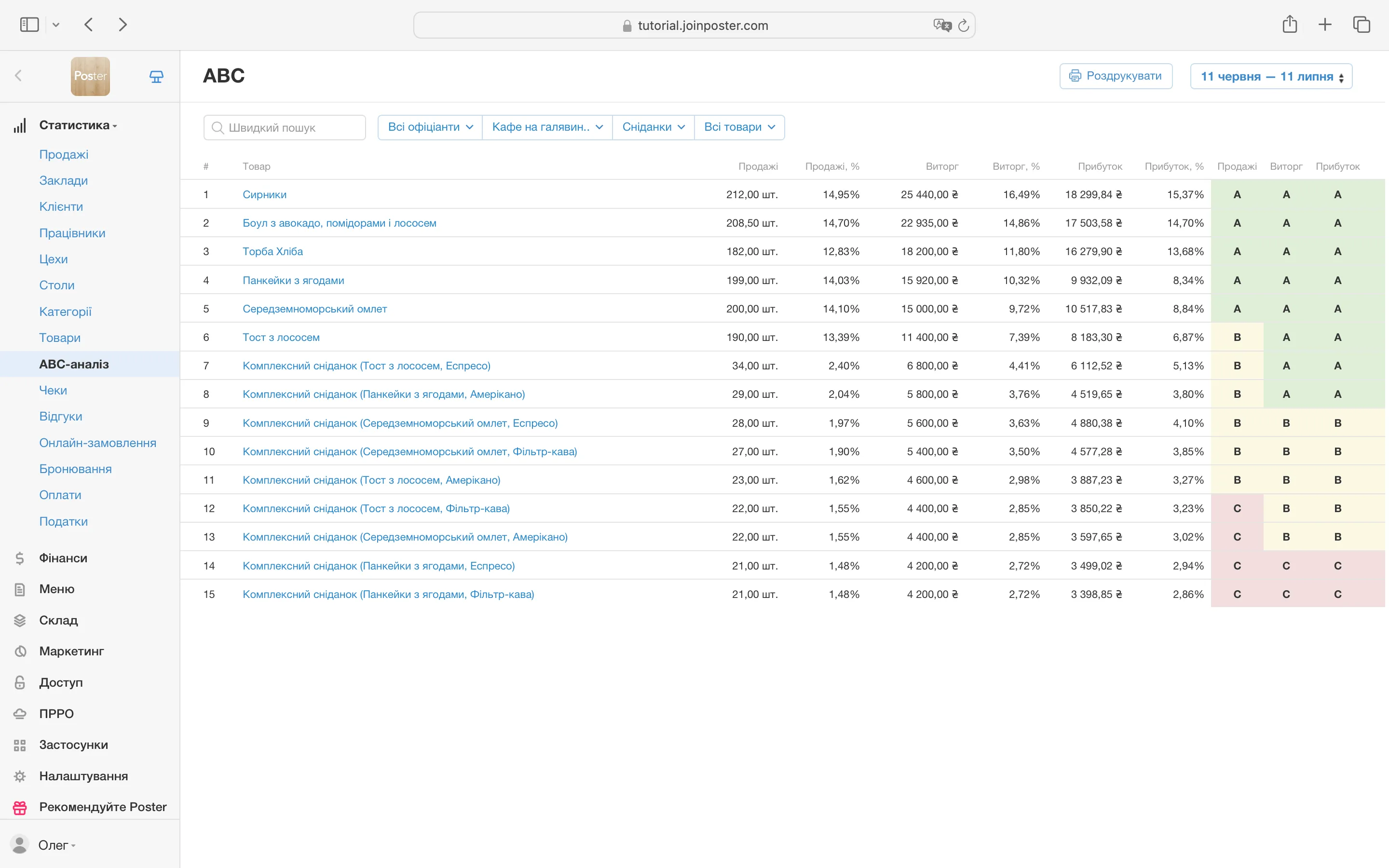This screenshot has width=1389, height=868.
Task: Collapse sidebar with the left arrow icon
Action: pyautogui.click(x=18, y=76)
